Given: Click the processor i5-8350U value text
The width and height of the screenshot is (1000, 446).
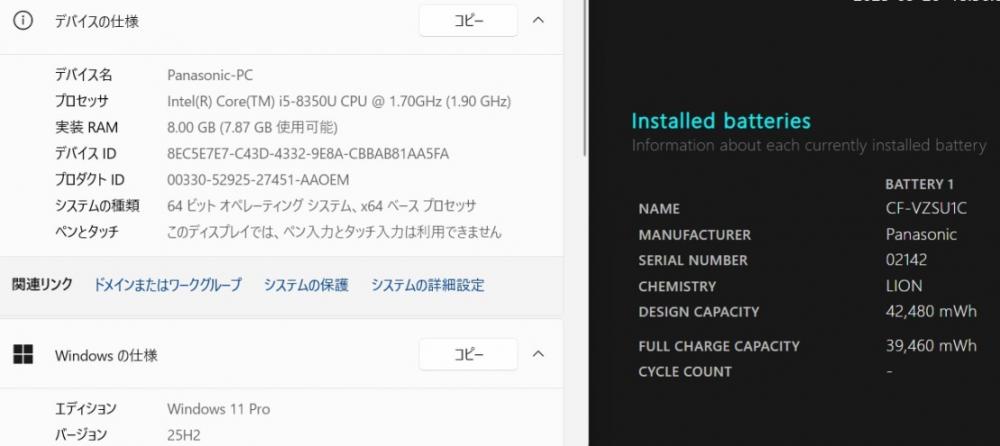Looking at the screenshot, I should tap(339, 101).
